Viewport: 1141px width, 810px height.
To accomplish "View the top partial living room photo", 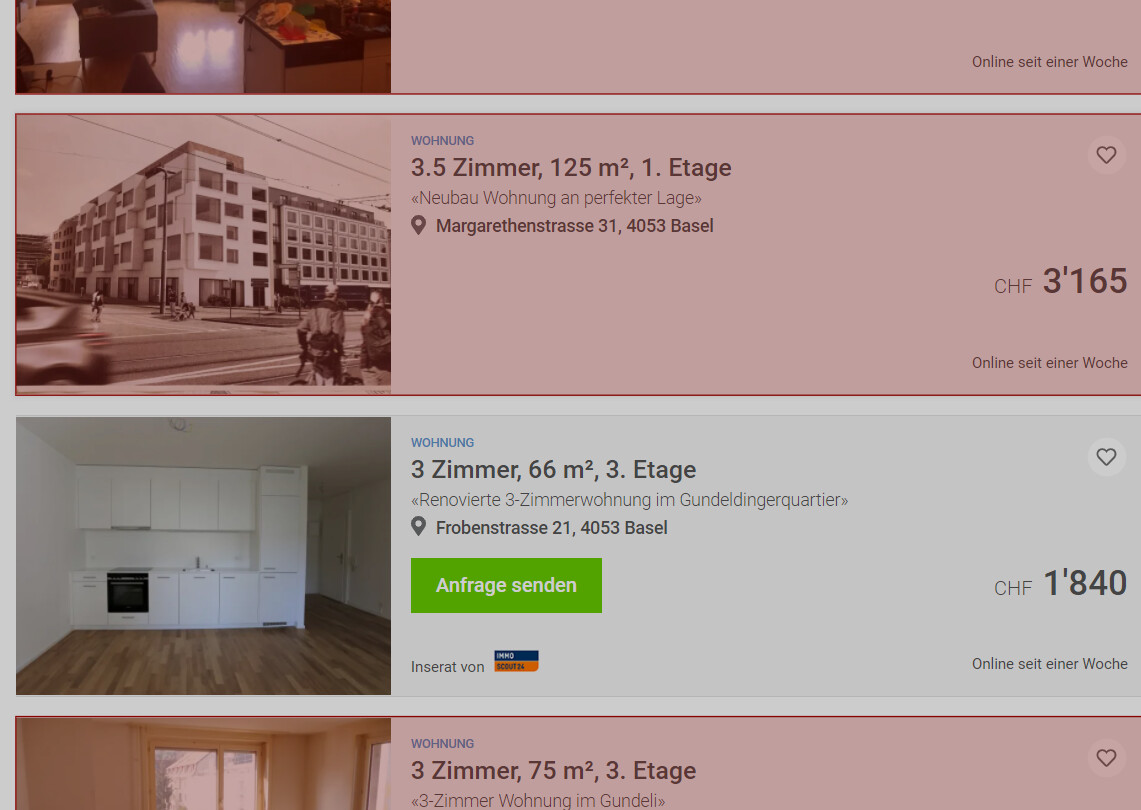I will click(204, 47).
